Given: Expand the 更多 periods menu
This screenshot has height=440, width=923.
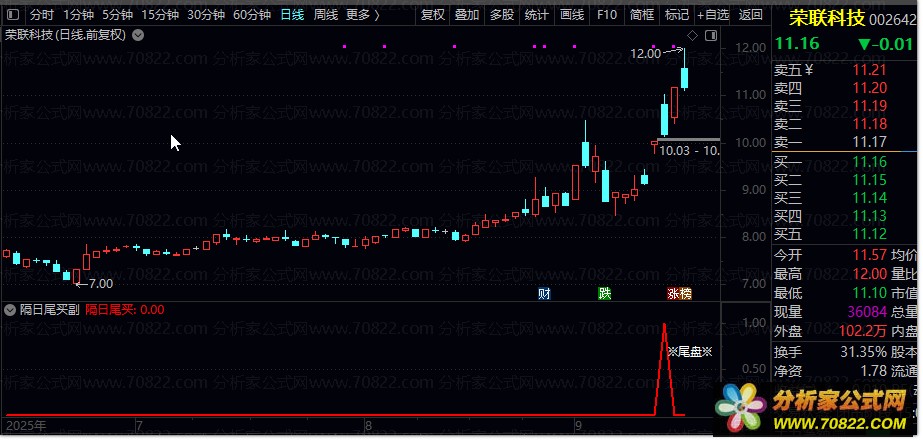Looking at the screenshot, I should click(x=363, y=15).
